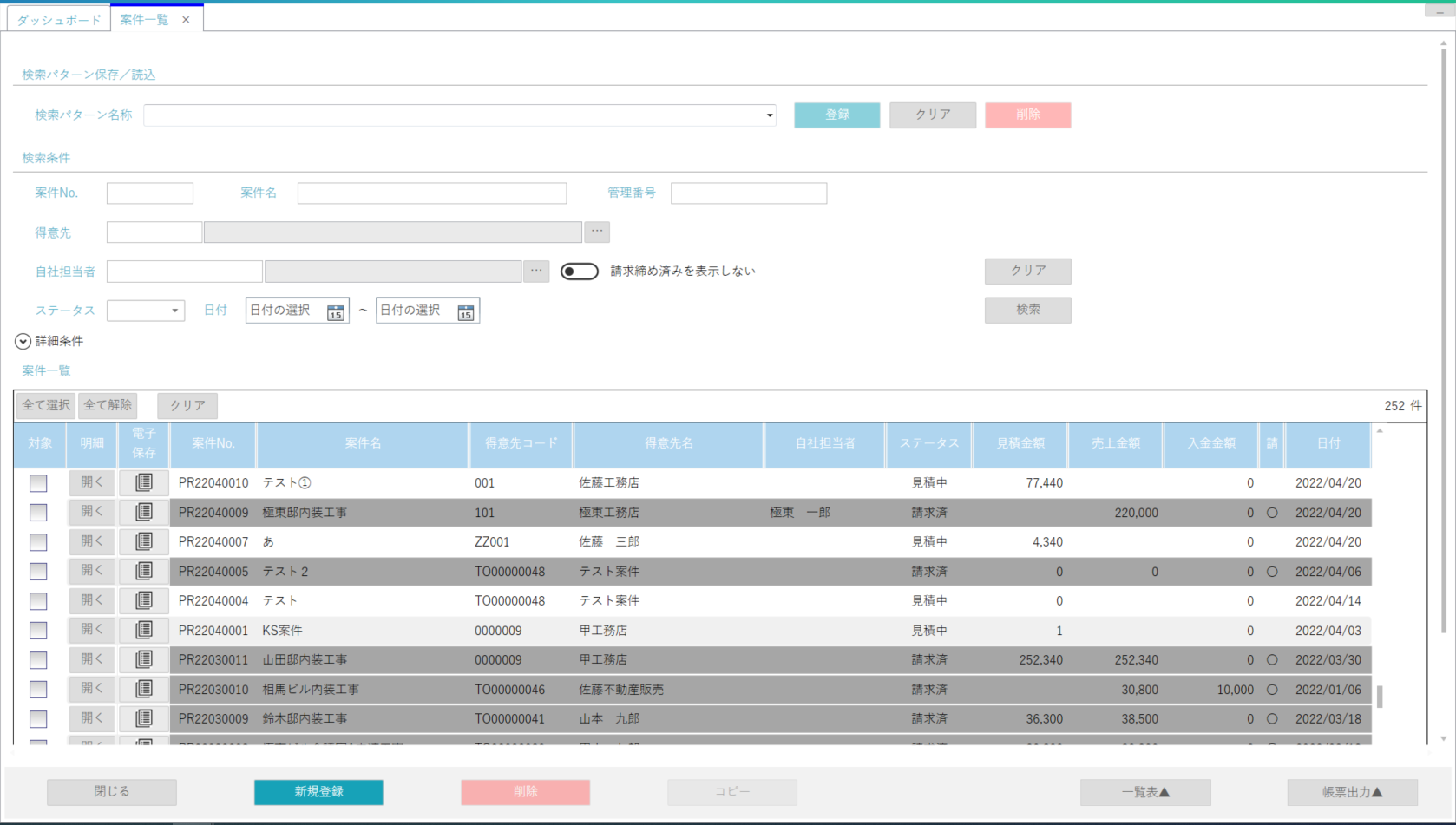Open electronic storage icon for PR22040007

coord(144,541)
